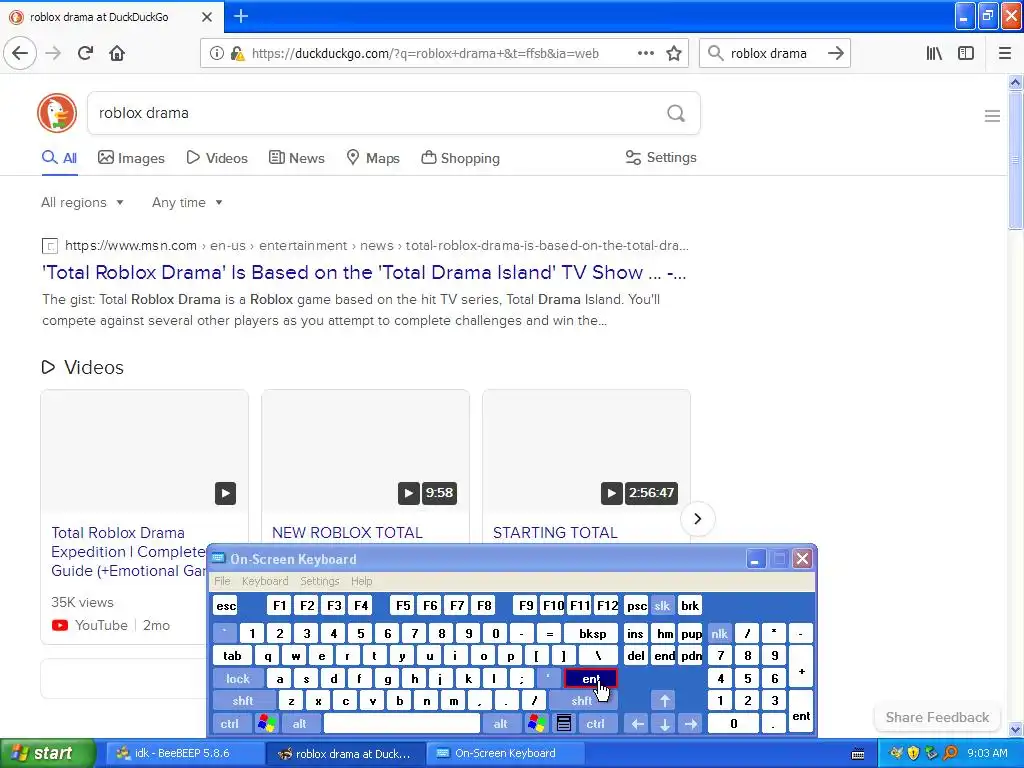
Task: Show site information icon in address bar
Action: (x=217, y=53)
